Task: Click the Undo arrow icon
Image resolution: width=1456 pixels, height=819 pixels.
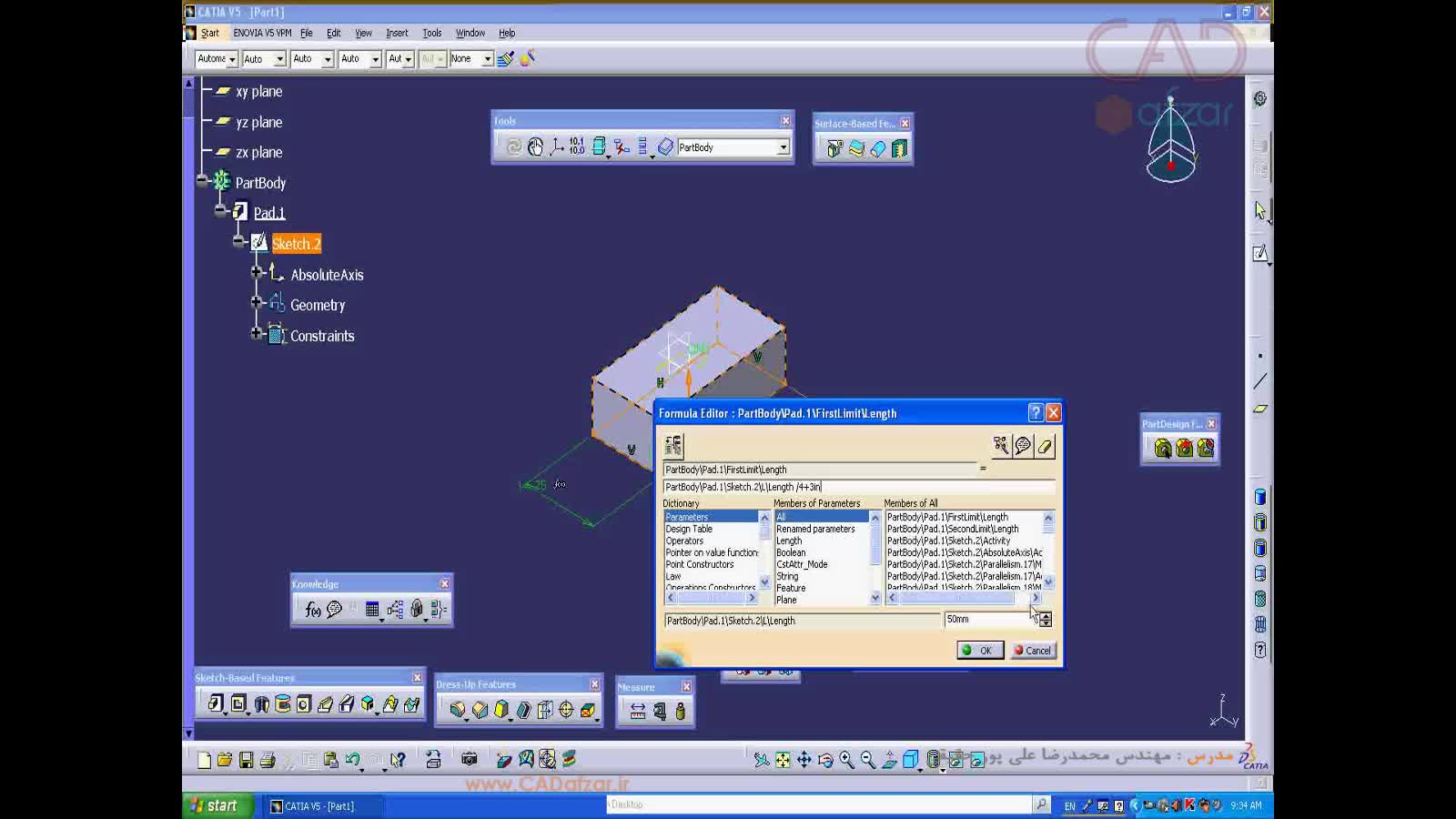Action: [353, 760]
